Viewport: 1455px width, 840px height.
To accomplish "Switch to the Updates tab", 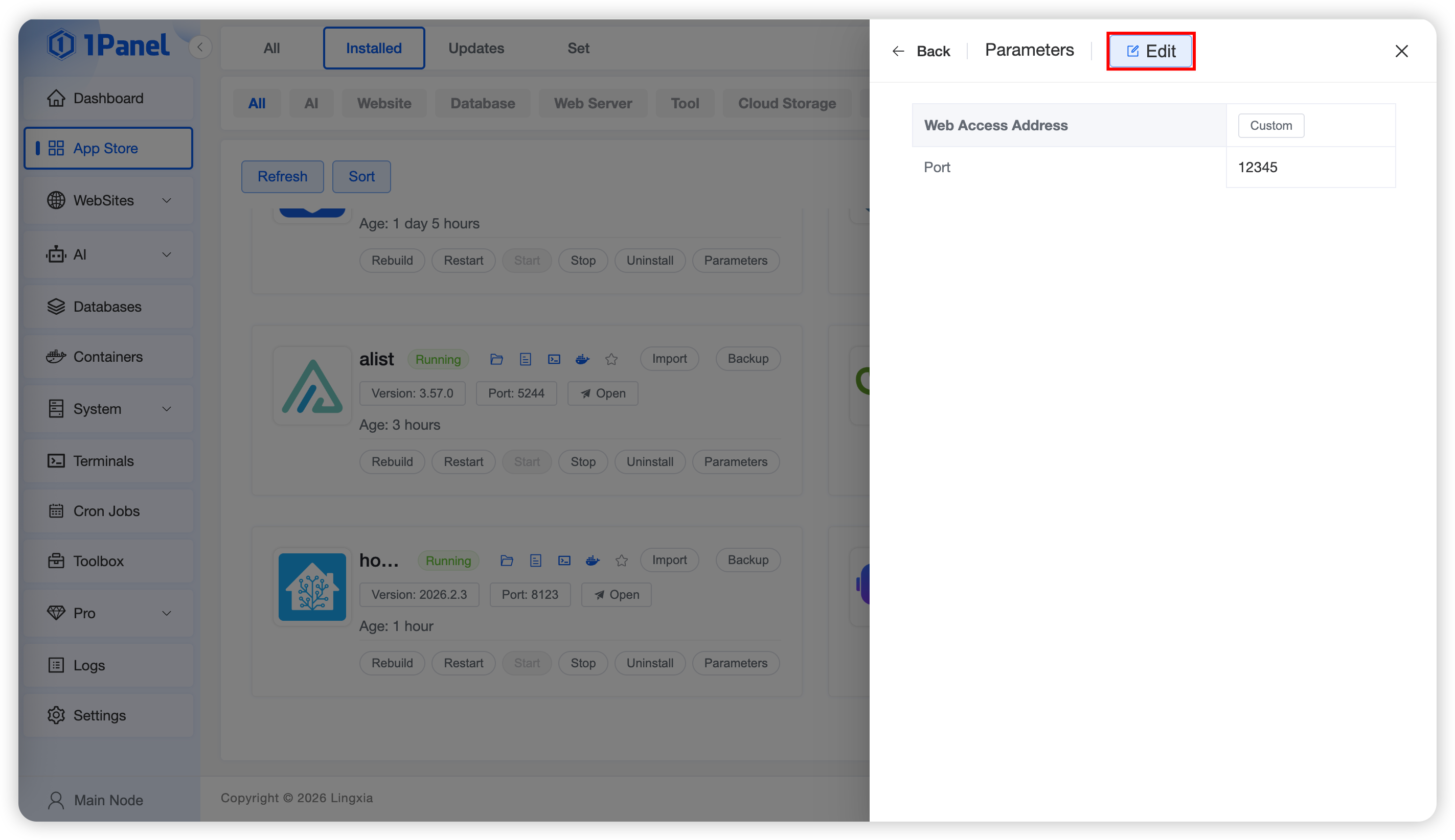I will [x=476, y=49].
